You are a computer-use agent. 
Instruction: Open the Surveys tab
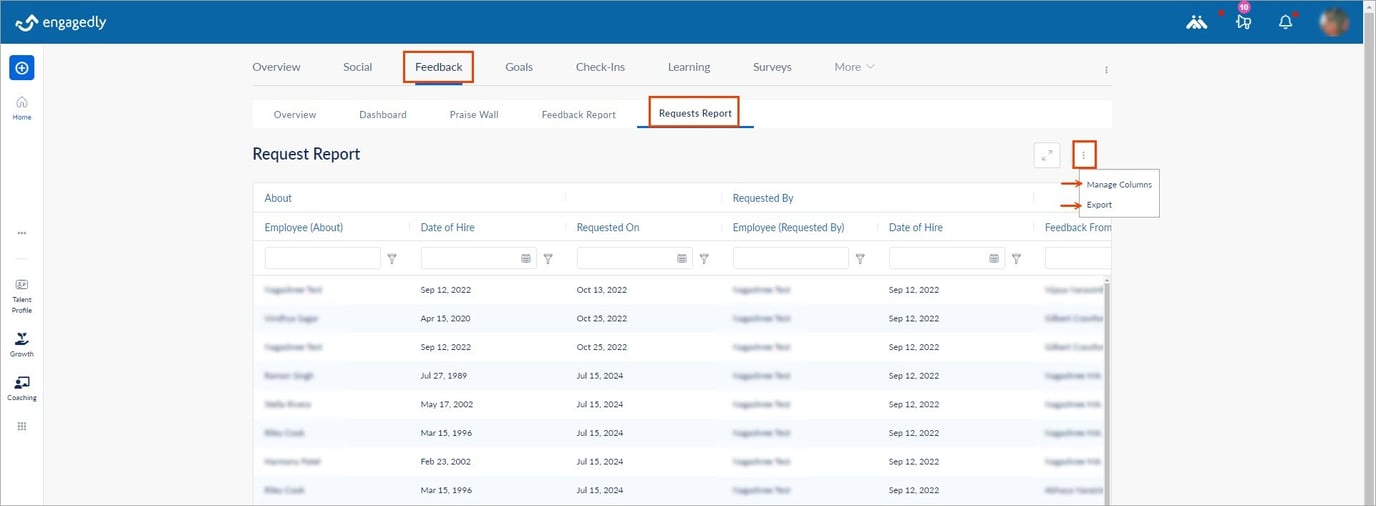pos(772,67)
